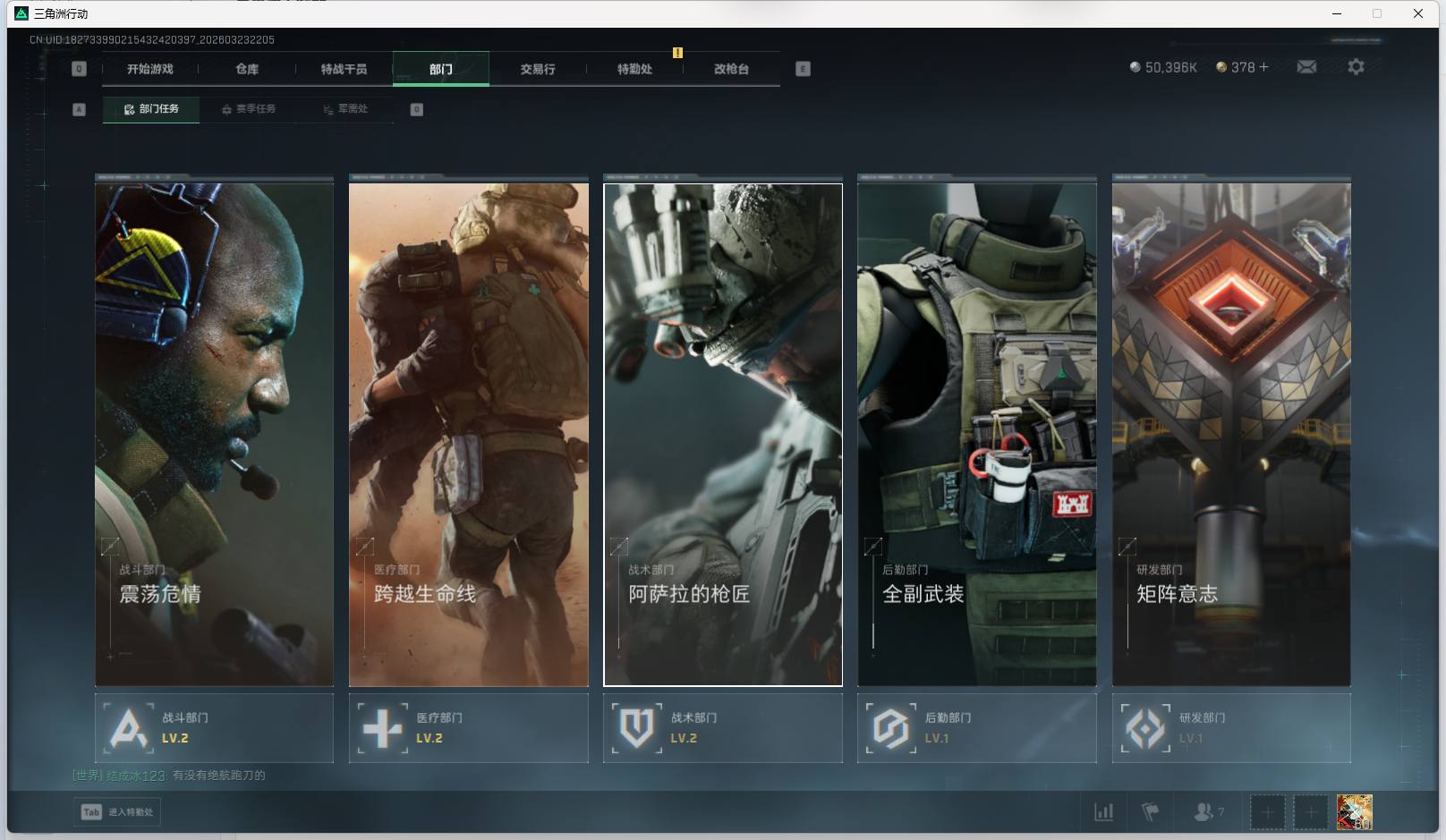Click the 战术部门 shield emblem icon

pyautogui.click(x=636, y=728)
